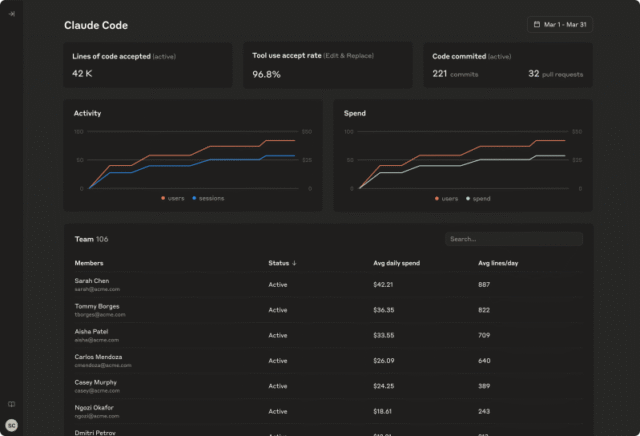This screenshot has width=640, height=436.
Task: Open Sarah Chen's member row
Action: tap(329, 285)
